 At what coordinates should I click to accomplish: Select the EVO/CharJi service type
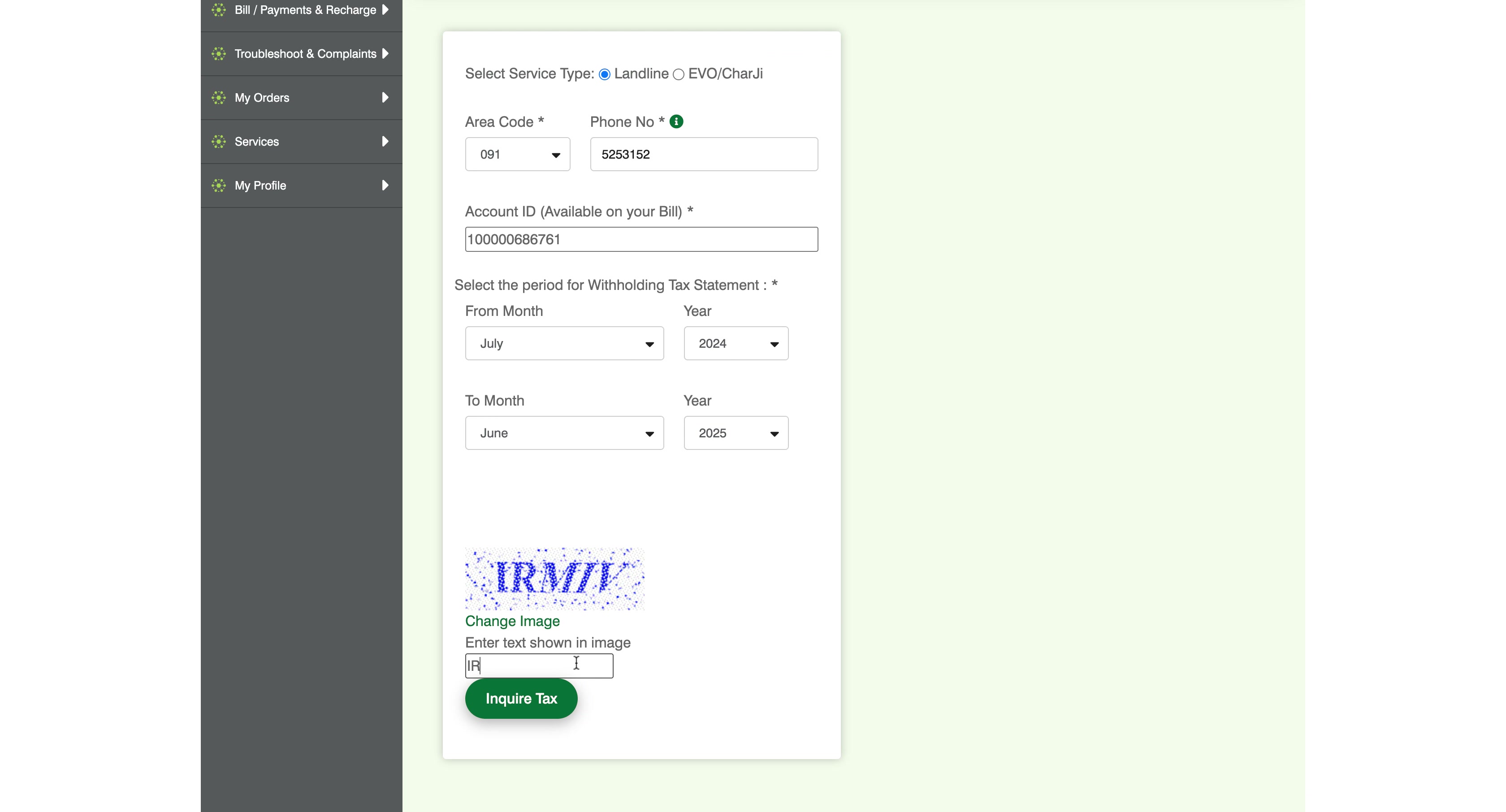tap(678, 74)
